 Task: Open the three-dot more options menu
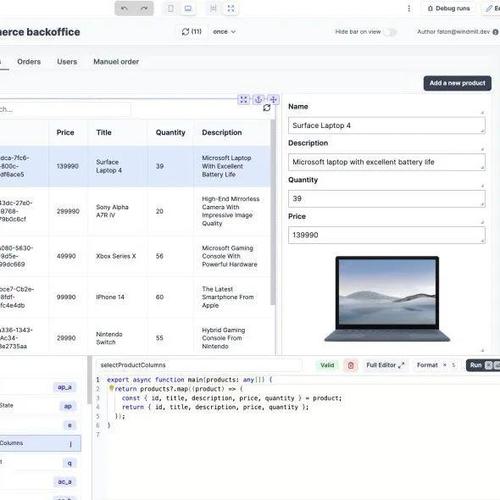point(409,9)
